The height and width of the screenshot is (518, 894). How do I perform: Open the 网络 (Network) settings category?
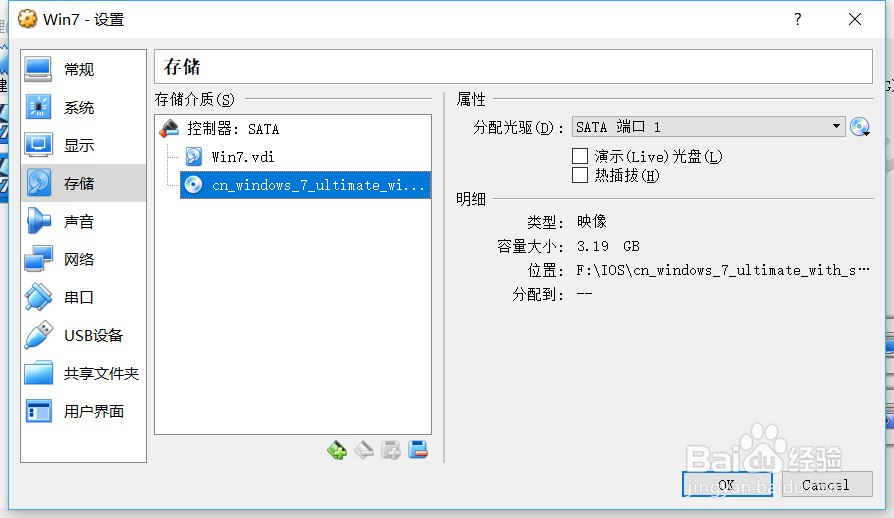[x=83, y=259]
